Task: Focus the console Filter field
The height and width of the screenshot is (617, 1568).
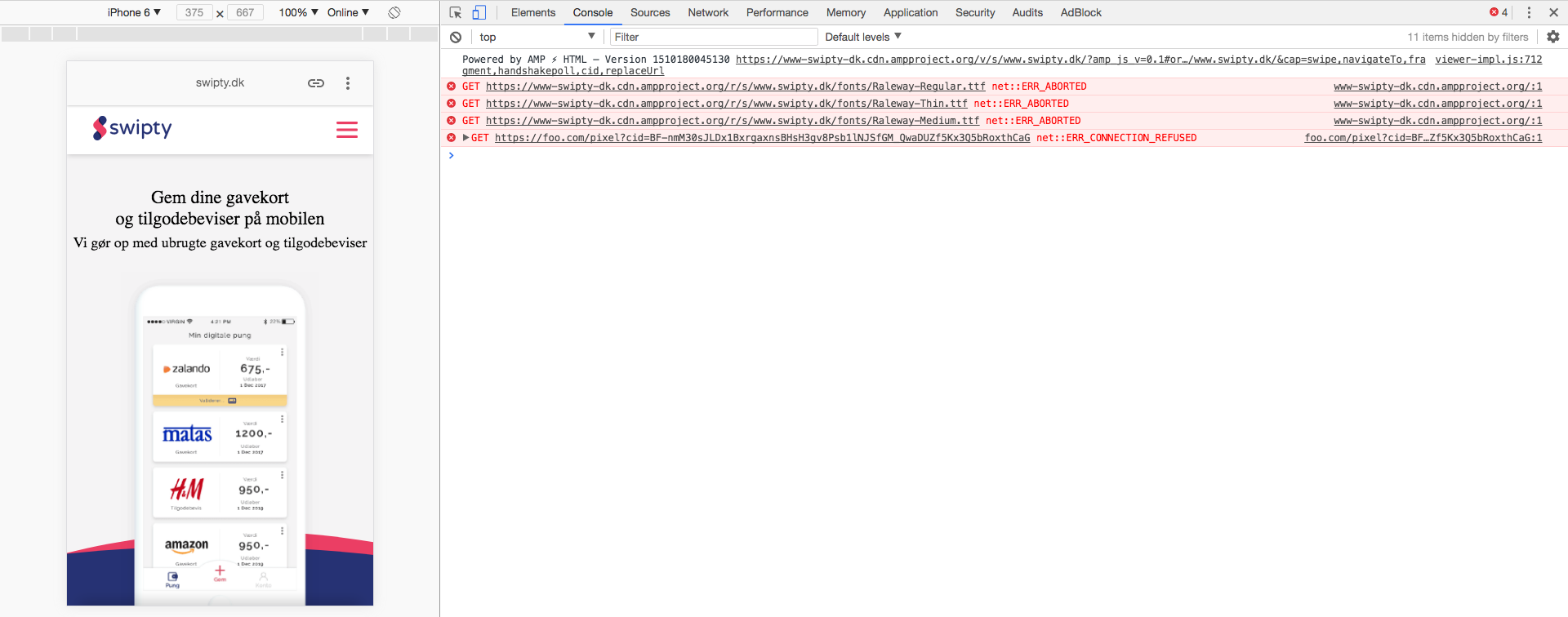Action: [714, 37]
